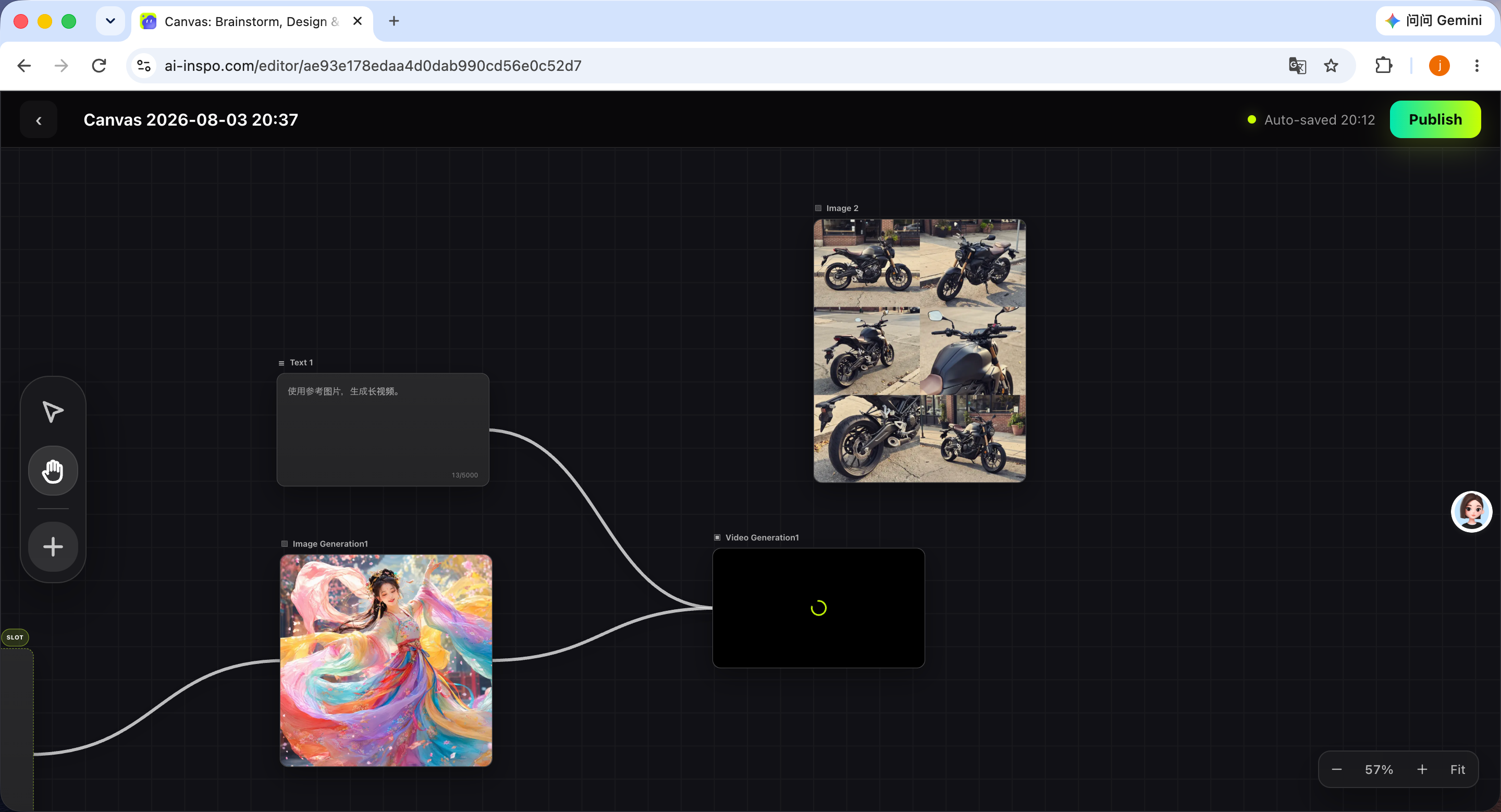
Task: Open the tab search dropdown chevron
Action: (x=110, y=21)
